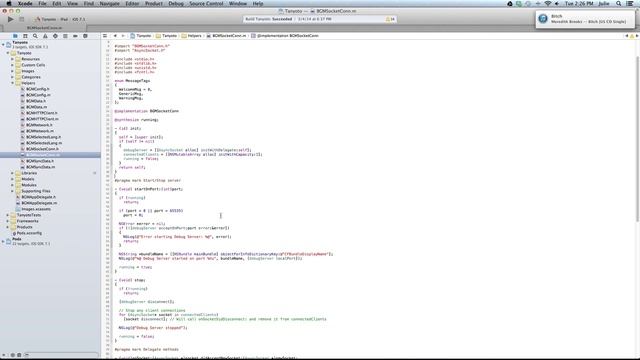
Task: Open the Test navigator icon
Action: pyautogui.click(x=55, y=36)
